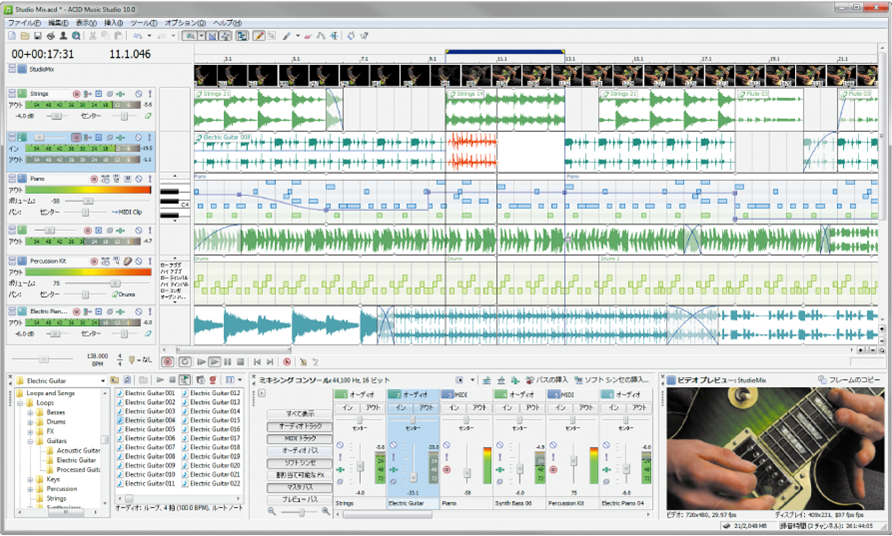This screenshot has height=536, width=892.
Task: Mute the Strings channel in the mixing console
Action: [341, 446]
